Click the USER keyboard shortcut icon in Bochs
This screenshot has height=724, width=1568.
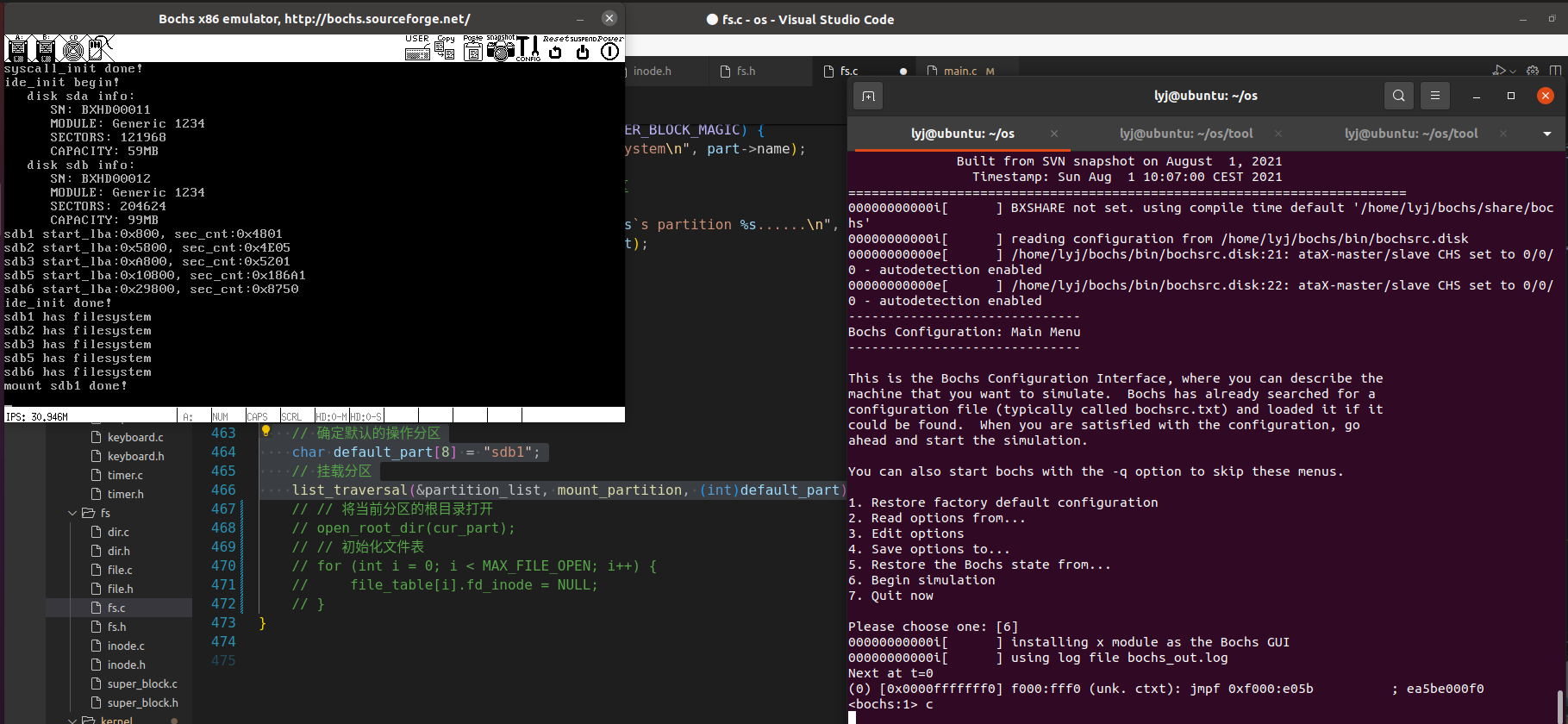tap(417, 48)
